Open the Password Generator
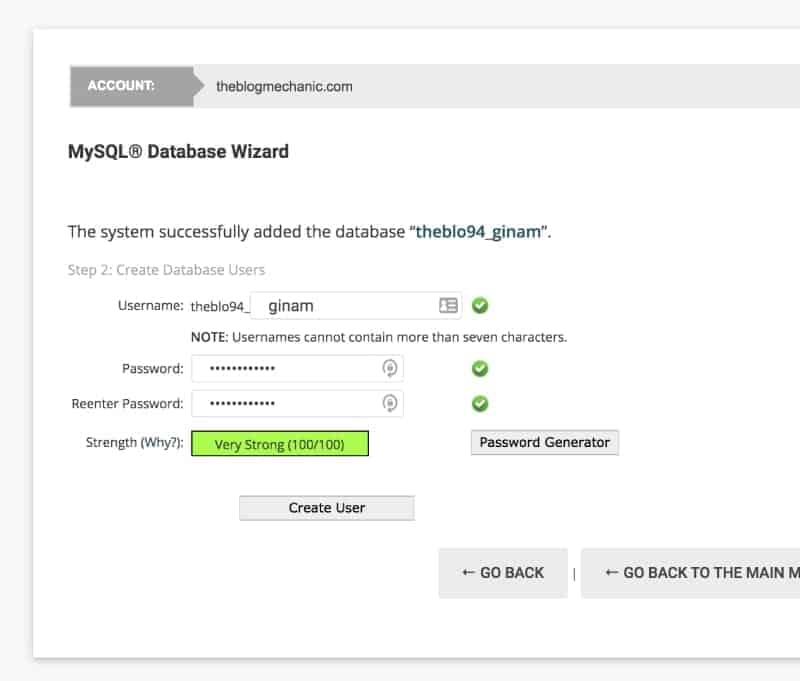Screen dimensions: 800x681 point(544,442)
